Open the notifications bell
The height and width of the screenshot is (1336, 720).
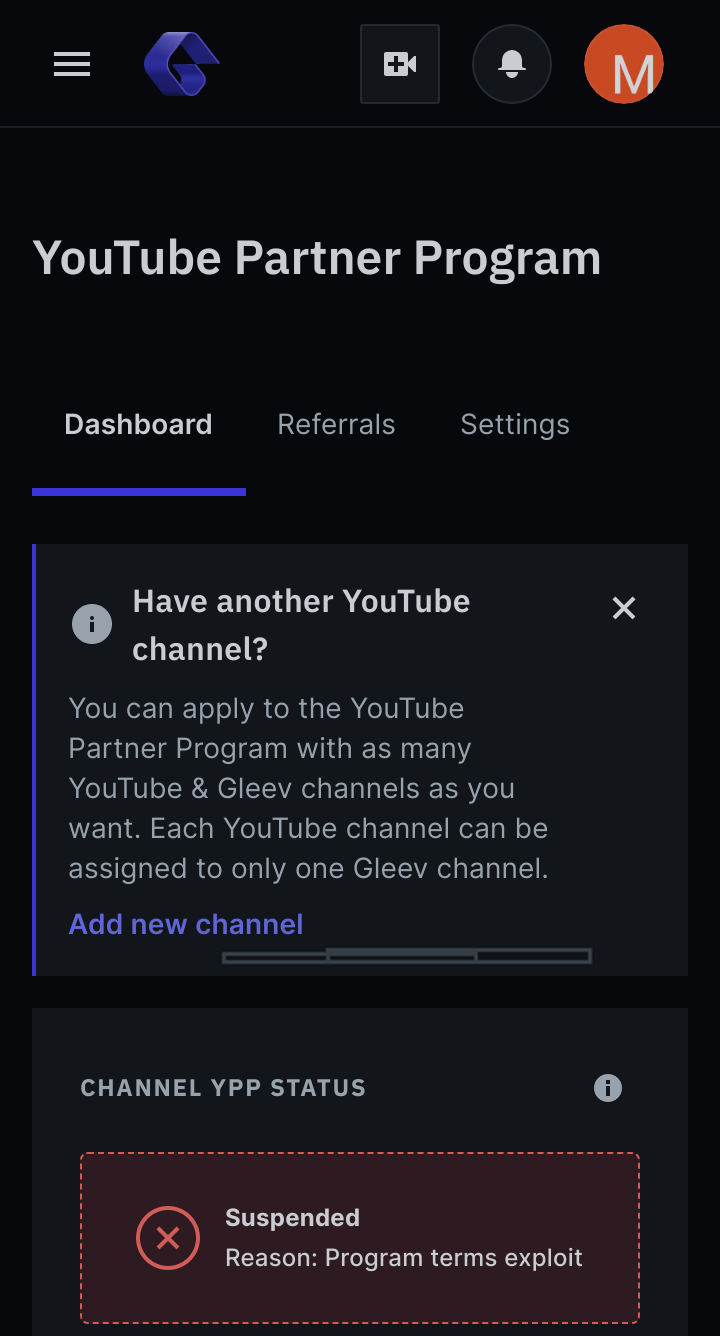tap(512, 64)
